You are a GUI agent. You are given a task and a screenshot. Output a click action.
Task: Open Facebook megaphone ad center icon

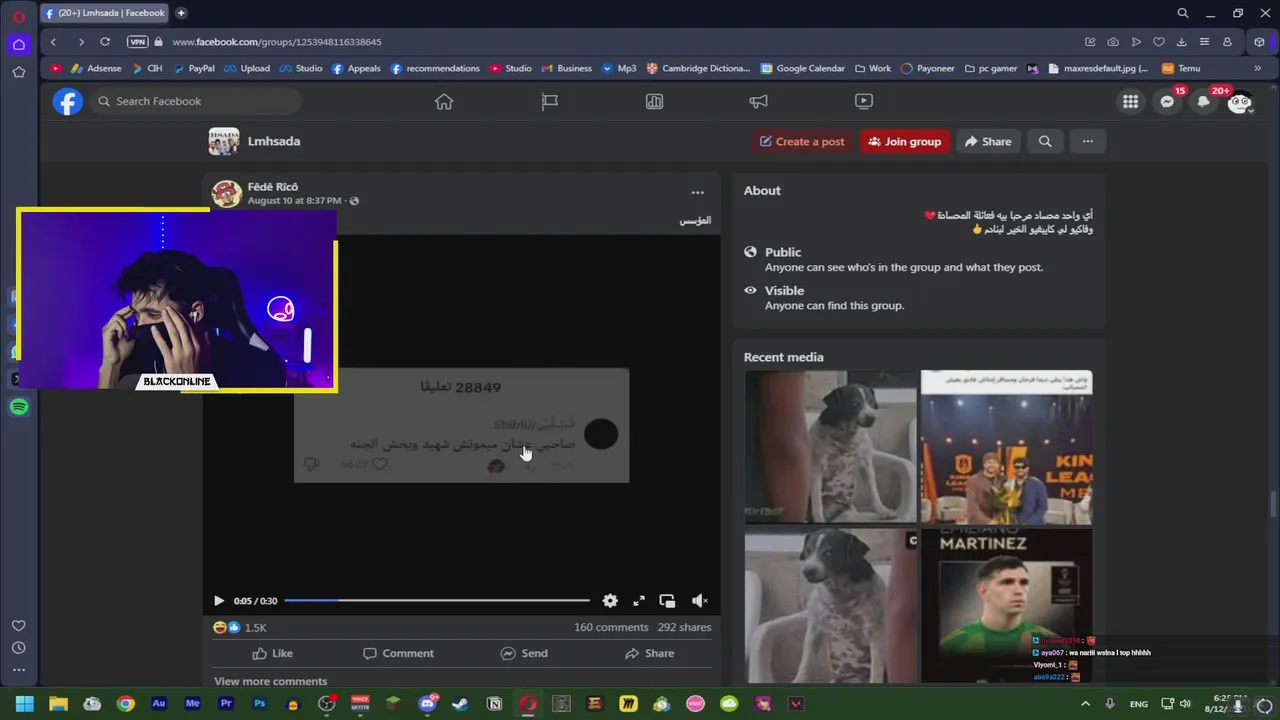click(x=759, y=101)
